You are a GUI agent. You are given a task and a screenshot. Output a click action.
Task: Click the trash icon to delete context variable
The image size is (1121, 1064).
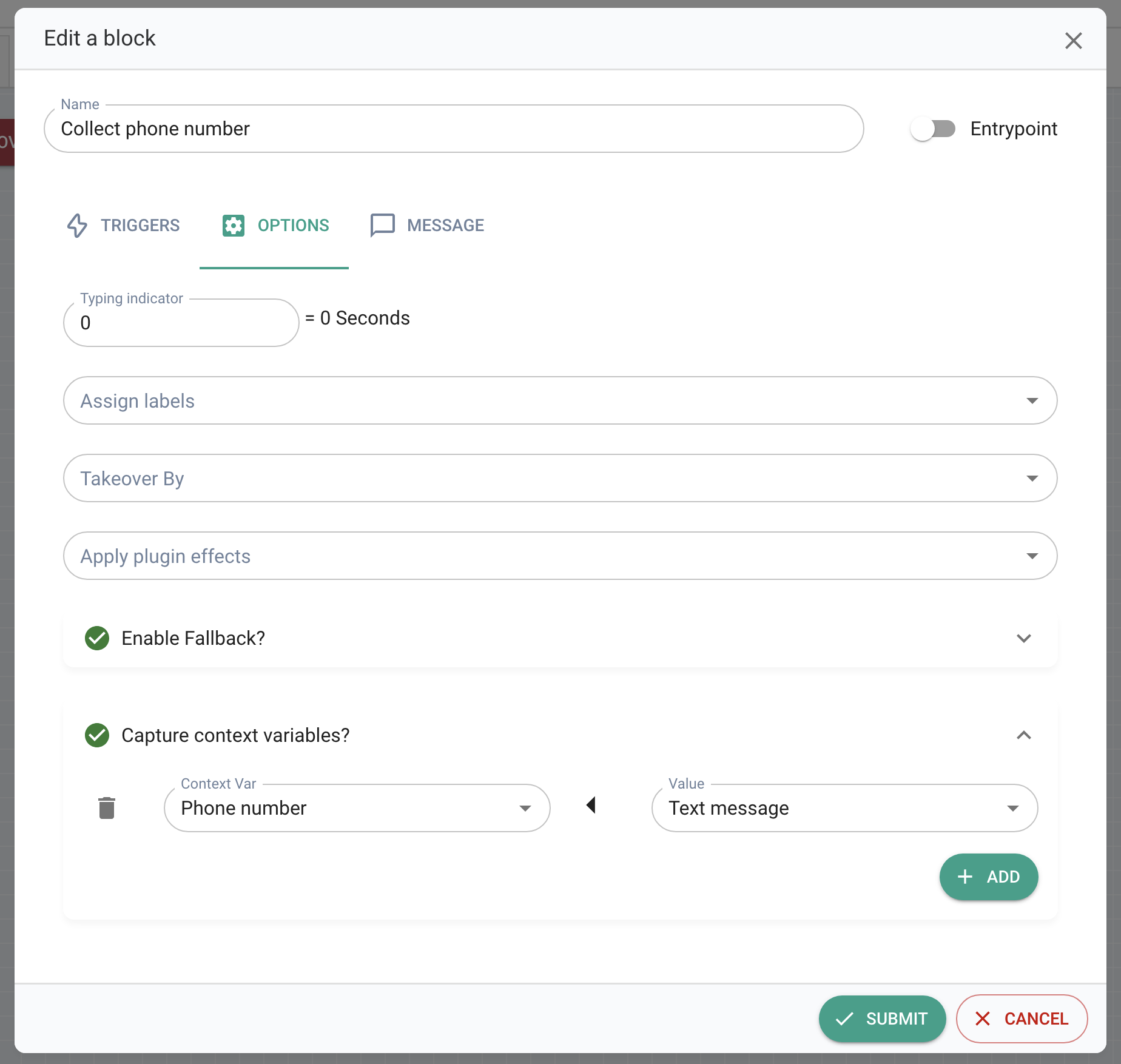point(107,807)
